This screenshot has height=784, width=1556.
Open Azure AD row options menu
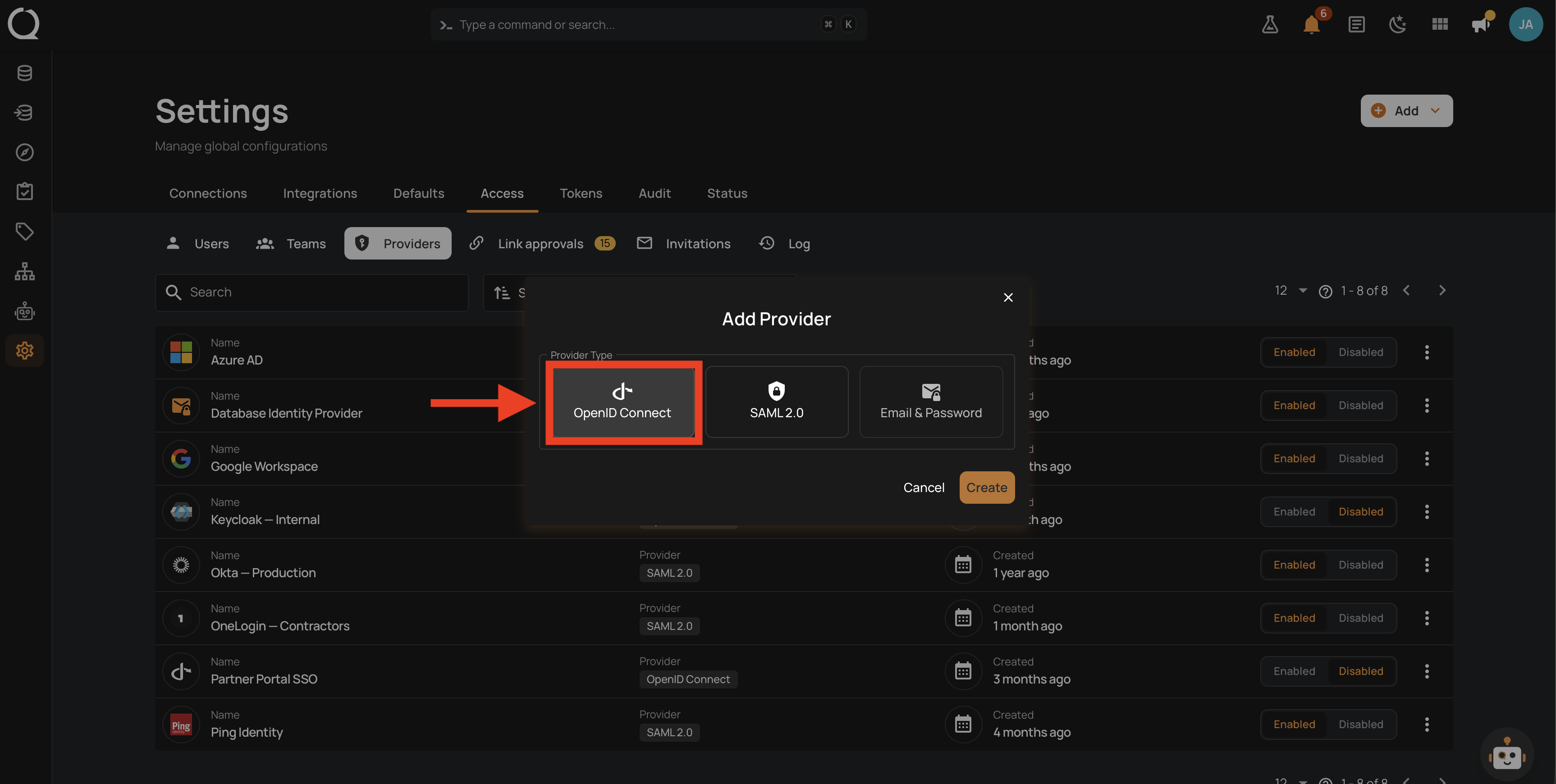coord(1427,352)
